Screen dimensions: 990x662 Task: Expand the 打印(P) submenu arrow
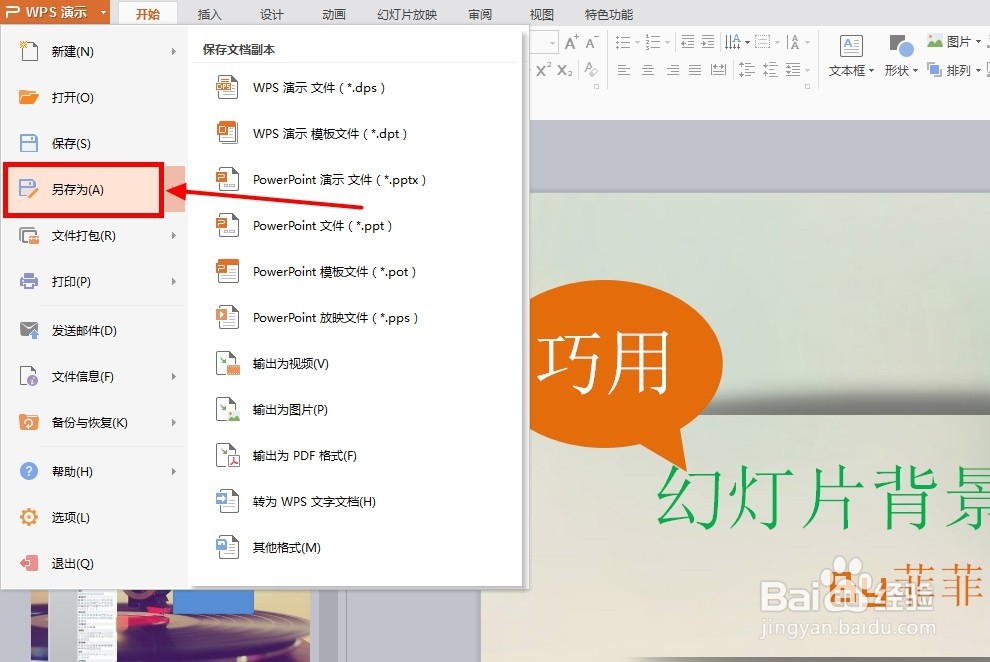pos(174,281)
